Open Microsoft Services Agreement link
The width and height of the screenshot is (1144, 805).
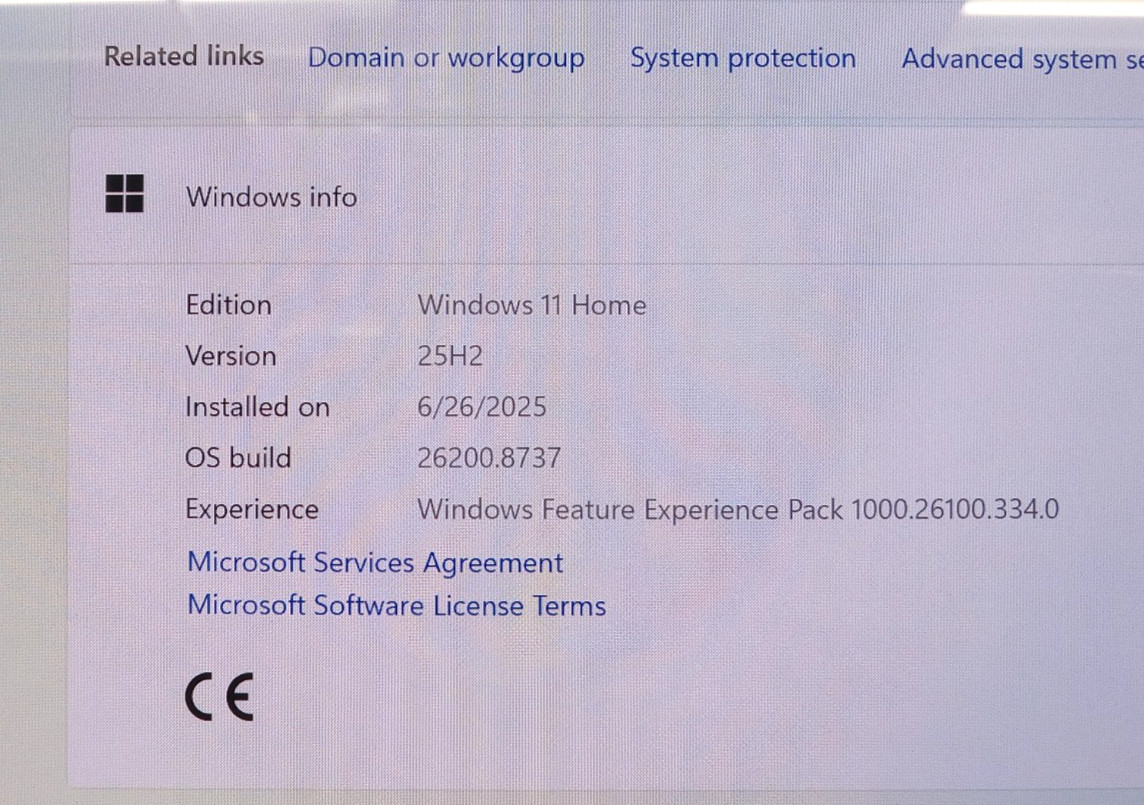[375, 563]
